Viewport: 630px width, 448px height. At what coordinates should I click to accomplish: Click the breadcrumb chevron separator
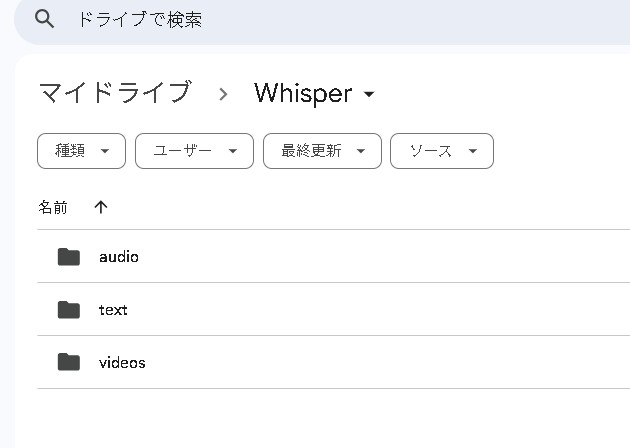click(x=223, y=94)
